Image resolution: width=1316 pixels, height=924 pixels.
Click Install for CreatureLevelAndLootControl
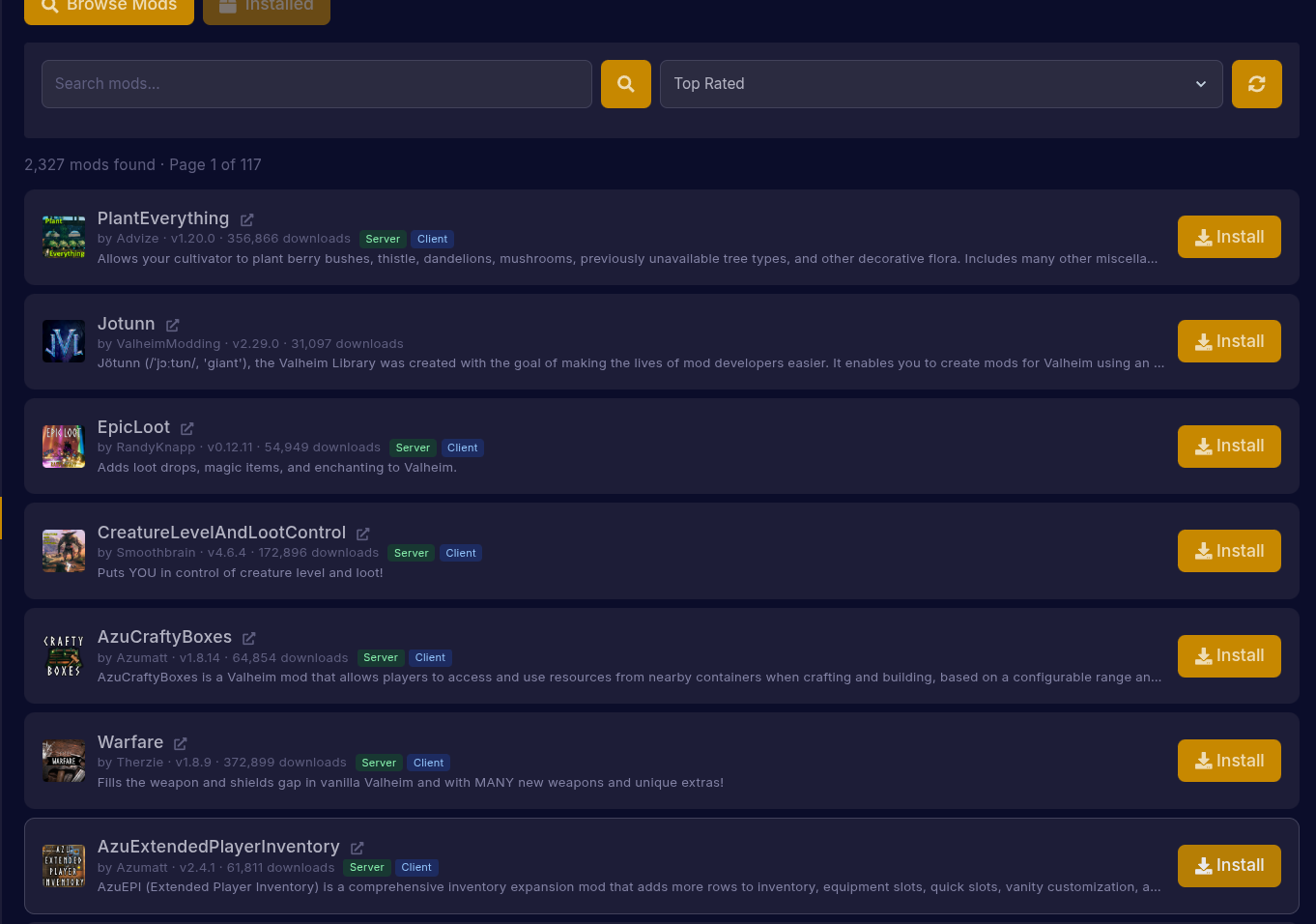coord(1229,551)
